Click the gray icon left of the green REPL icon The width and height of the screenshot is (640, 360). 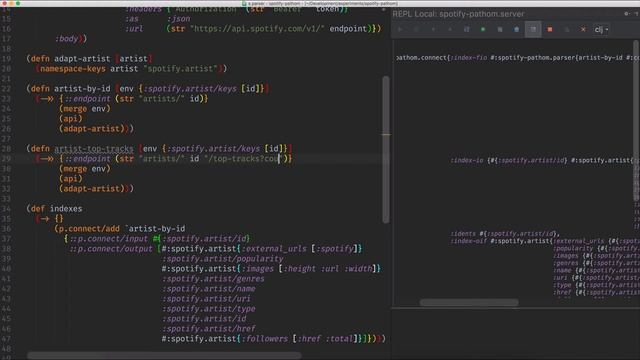point(467,29)
